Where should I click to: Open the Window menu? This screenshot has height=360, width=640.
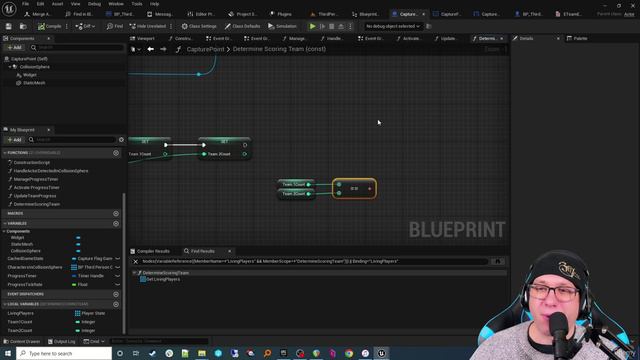(x=116, y=4)
